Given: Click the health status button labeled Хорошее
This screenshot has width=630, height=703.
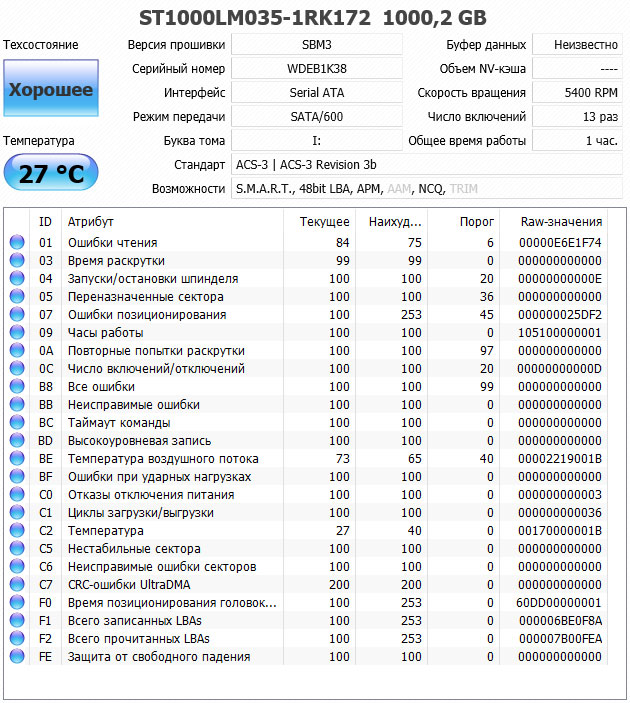Looking at the screenshot, I should pos(51,88).
